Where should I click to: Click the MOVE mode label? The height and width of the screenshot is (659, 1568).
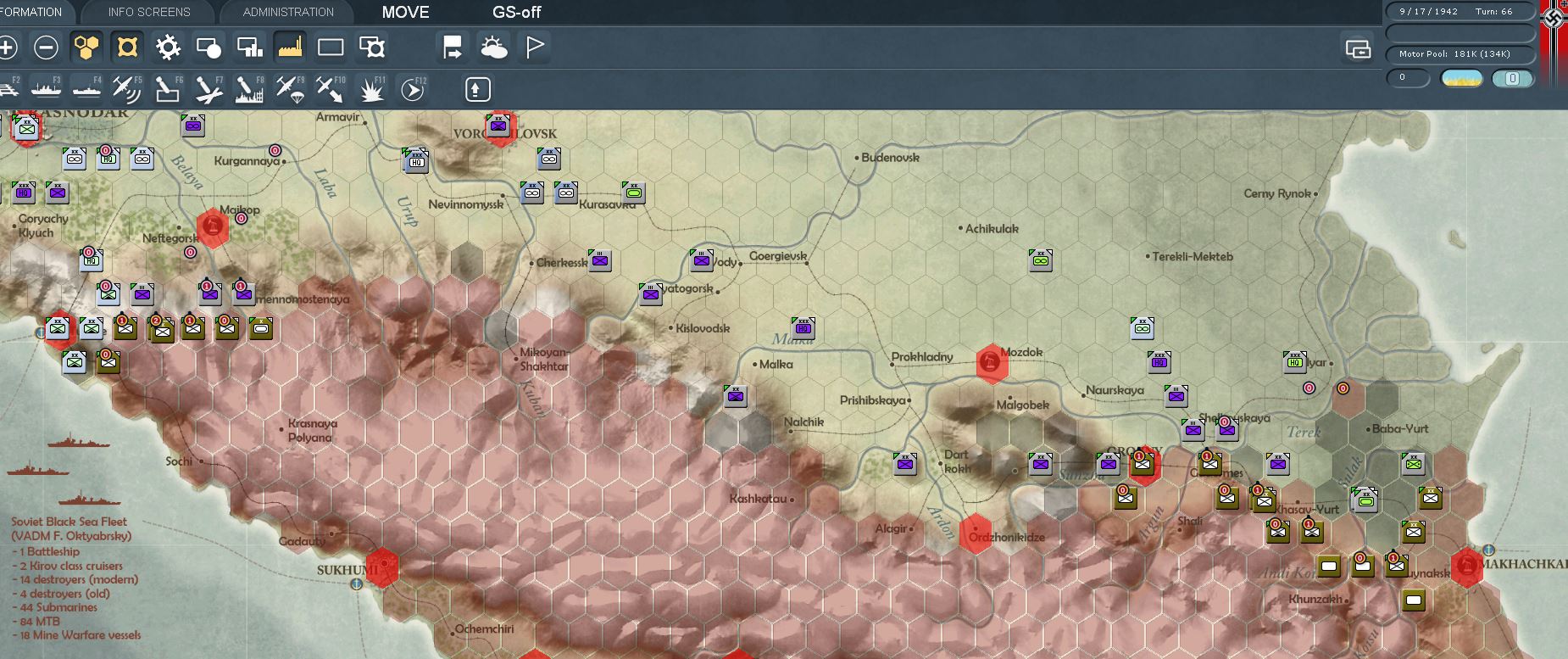point(405,12)
